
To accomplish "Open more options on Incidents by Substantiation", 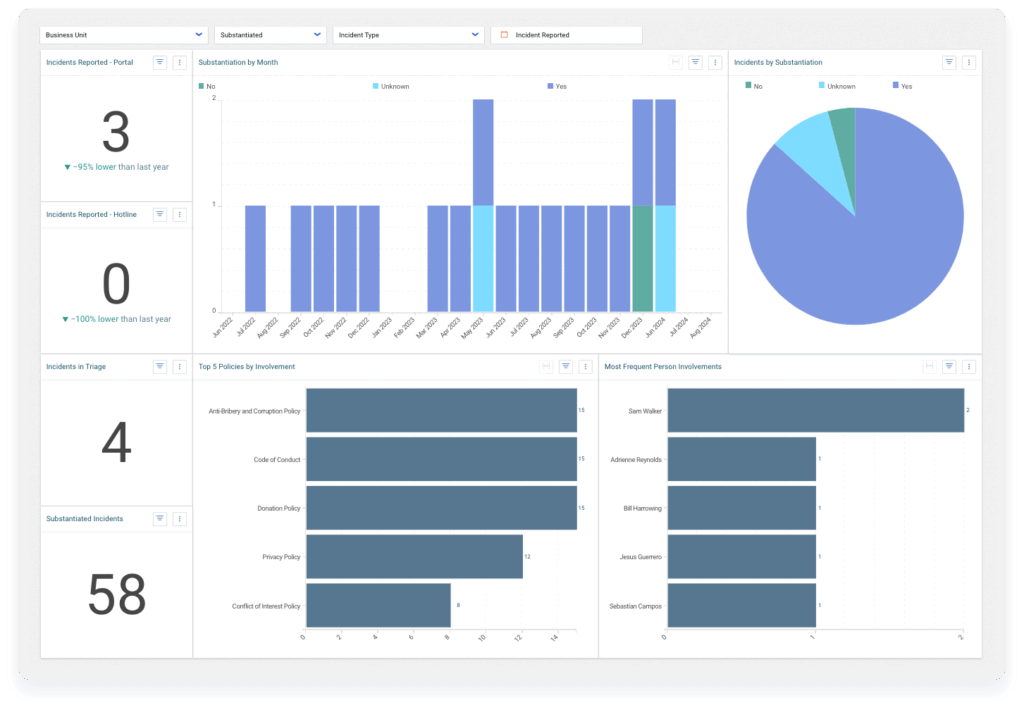I will point(969,62).
